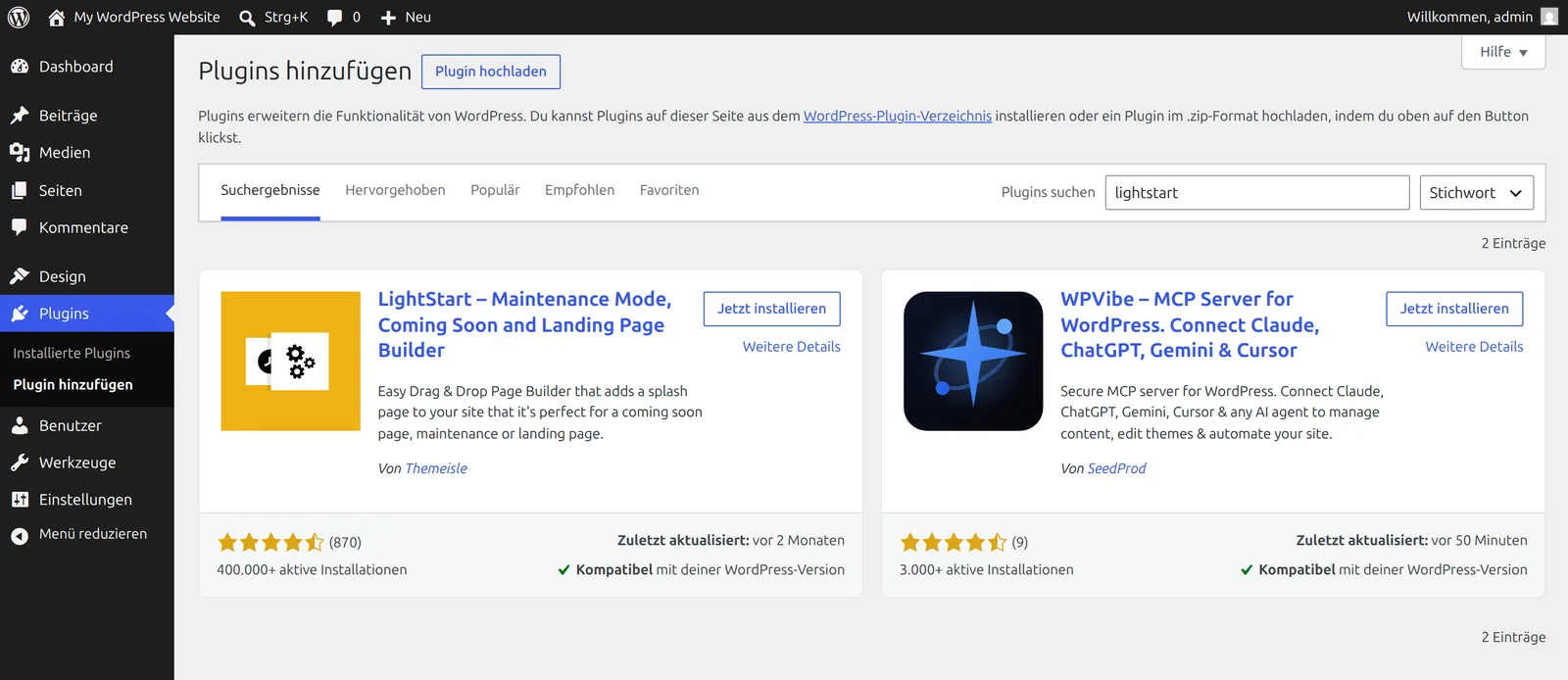The height and width of the screenshot is (680, 1568).
Task: Click the Kommentare speech bubble icon
Action: 20,227
